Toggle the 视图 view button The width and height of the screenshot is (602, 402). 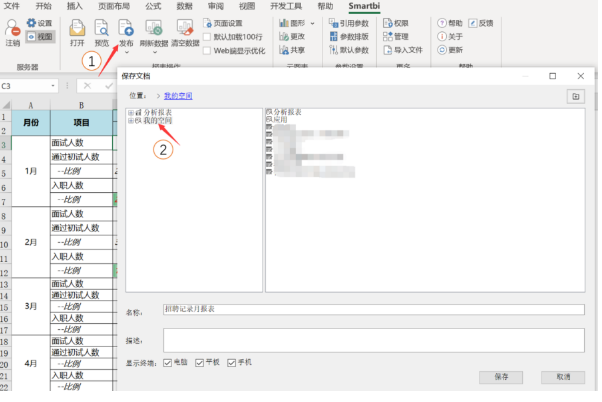(x=40, y=36)
